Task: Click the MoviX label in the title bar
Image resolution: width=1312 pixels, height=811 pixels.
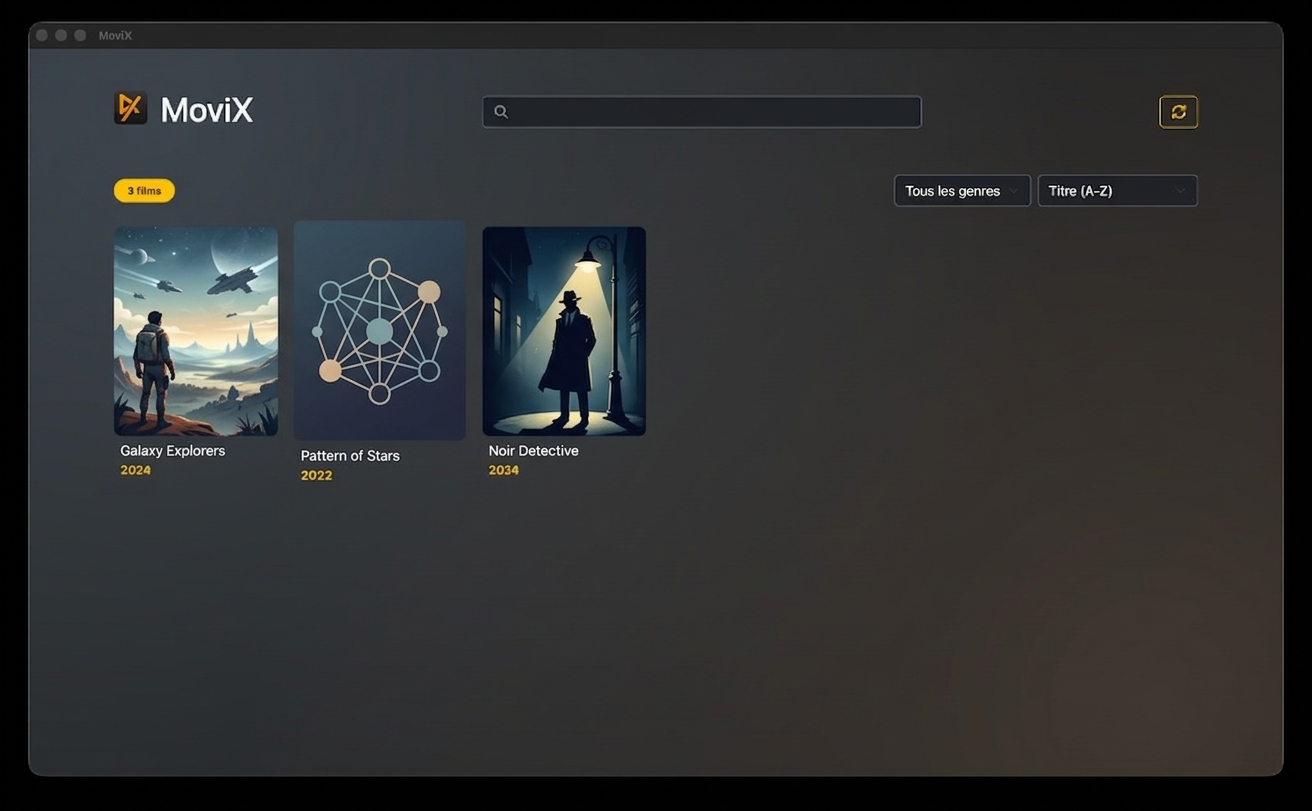Action: pyautogui.click(x=114, y=35)
